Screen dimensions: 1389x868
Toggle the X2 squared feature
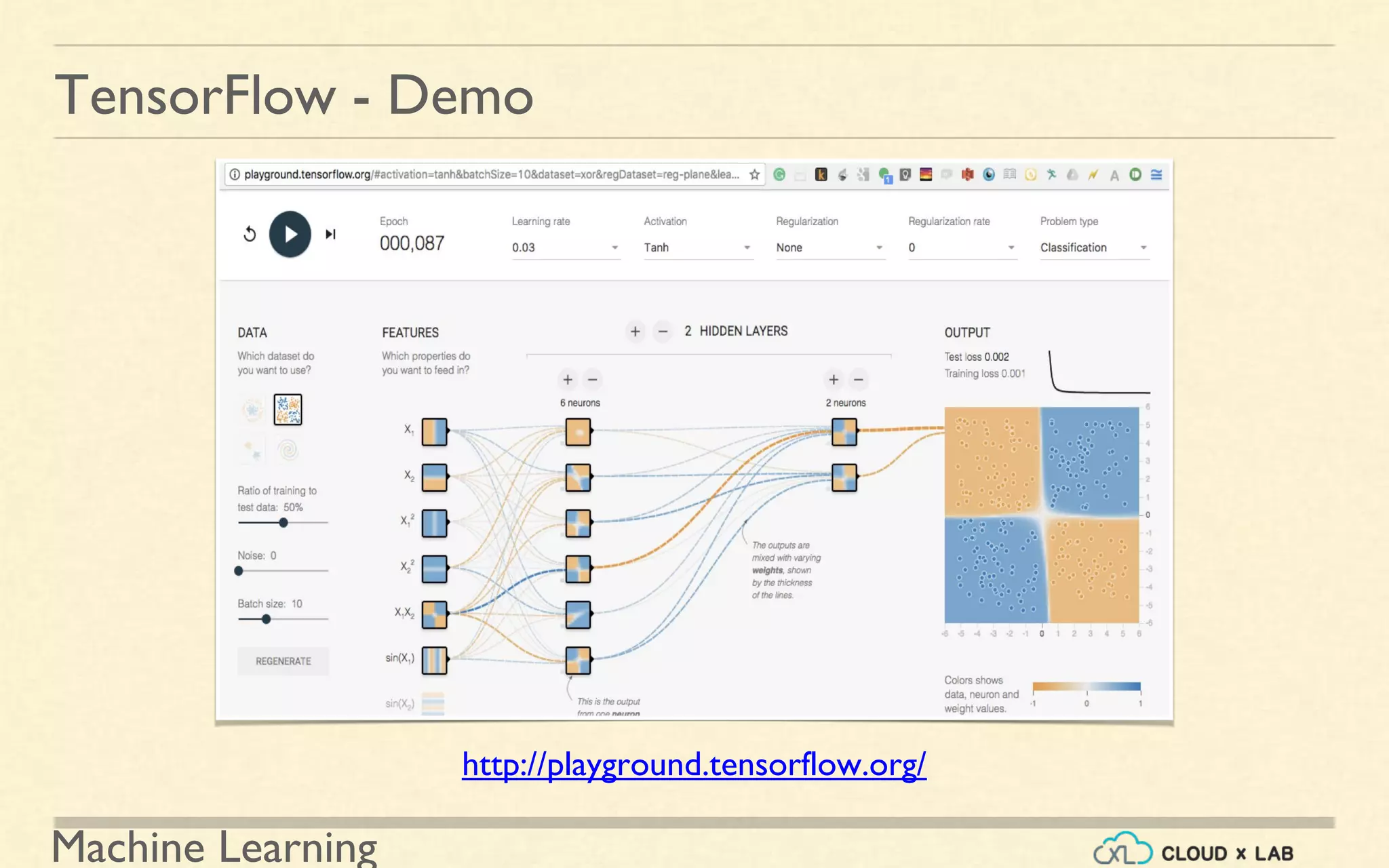pyautogui.click(x=435, y=569)
